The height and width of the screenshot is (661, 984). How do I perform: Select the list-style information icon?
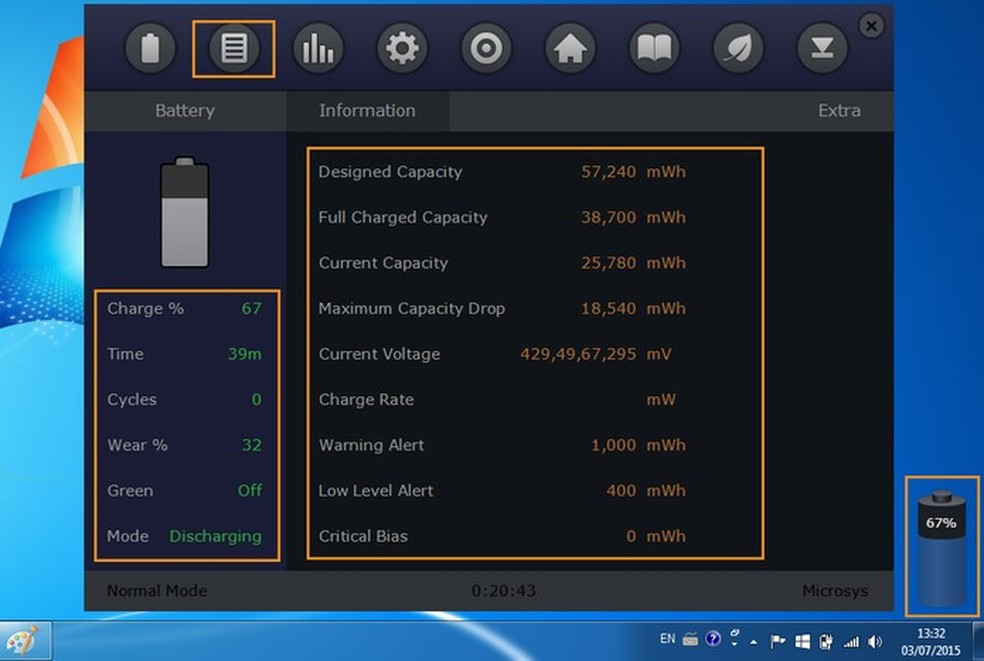tap(234, 48)
